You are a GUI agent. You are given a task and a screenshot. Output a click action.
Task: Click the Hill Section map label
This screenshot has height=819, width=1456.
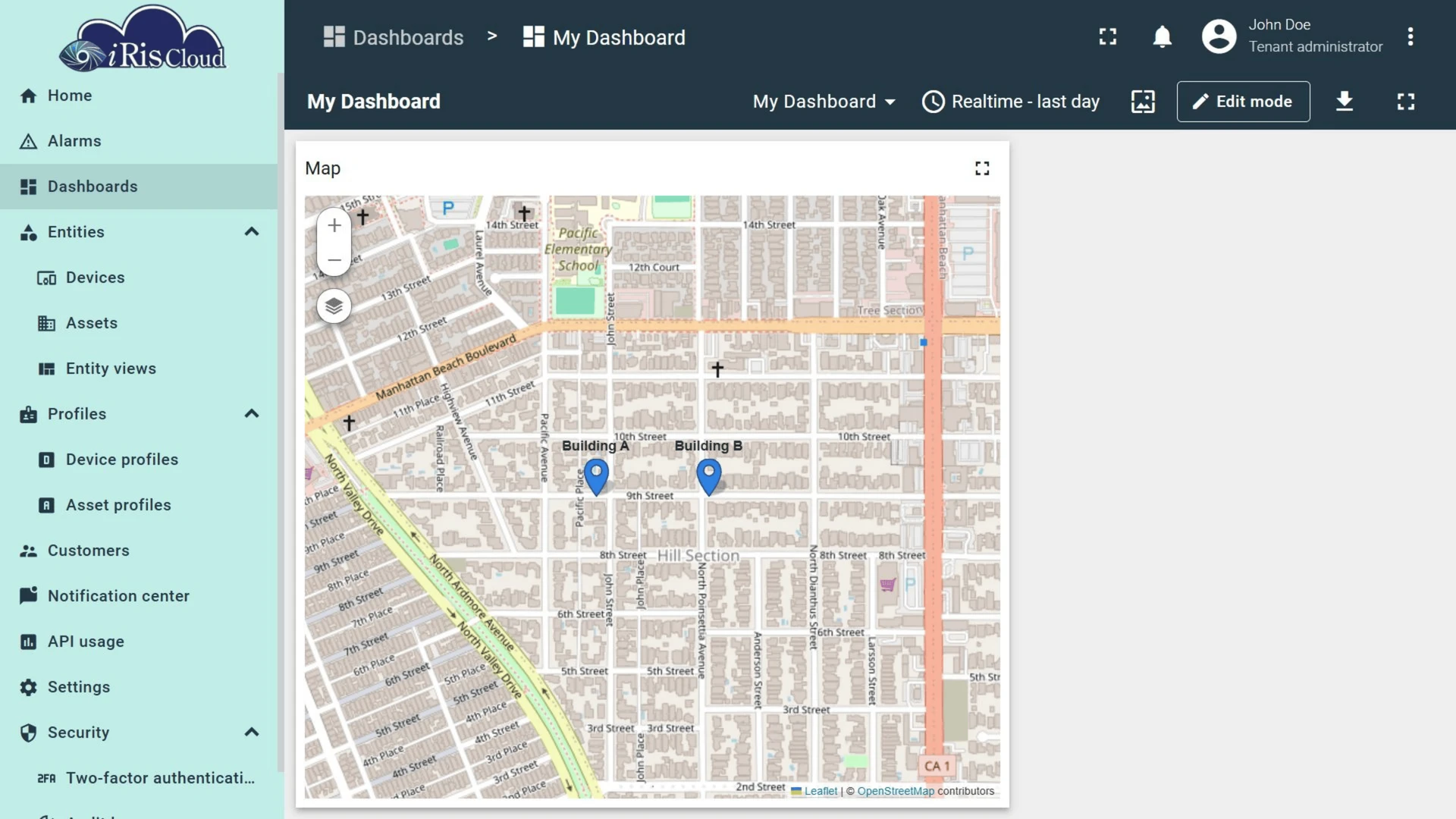tap(698, 556)
